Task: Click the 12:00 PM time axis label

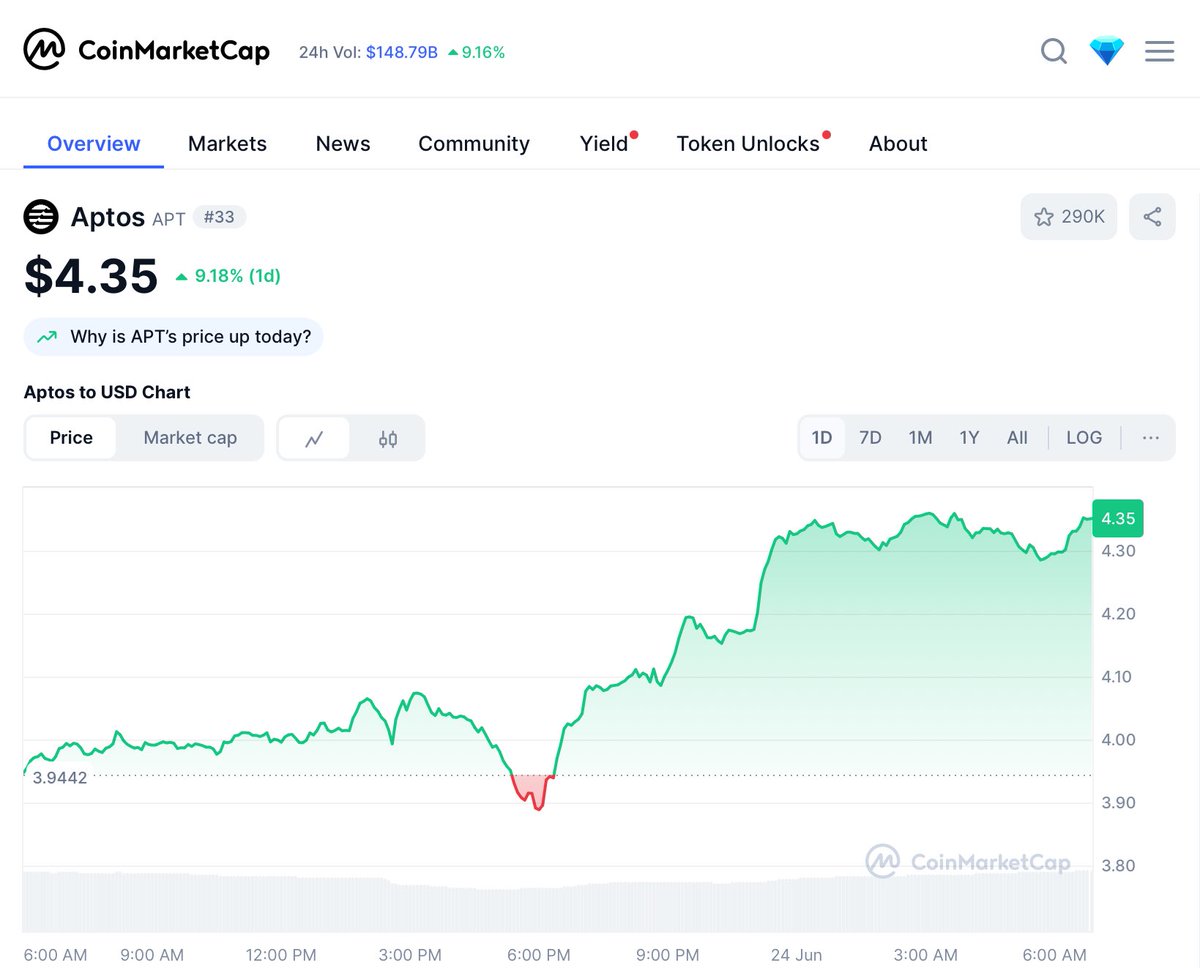Action: click(281, 955)
